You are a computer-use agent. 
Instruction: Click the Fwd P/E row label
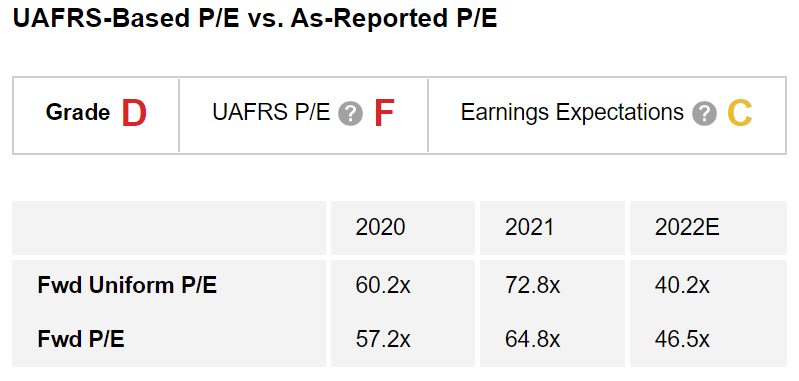81,339
